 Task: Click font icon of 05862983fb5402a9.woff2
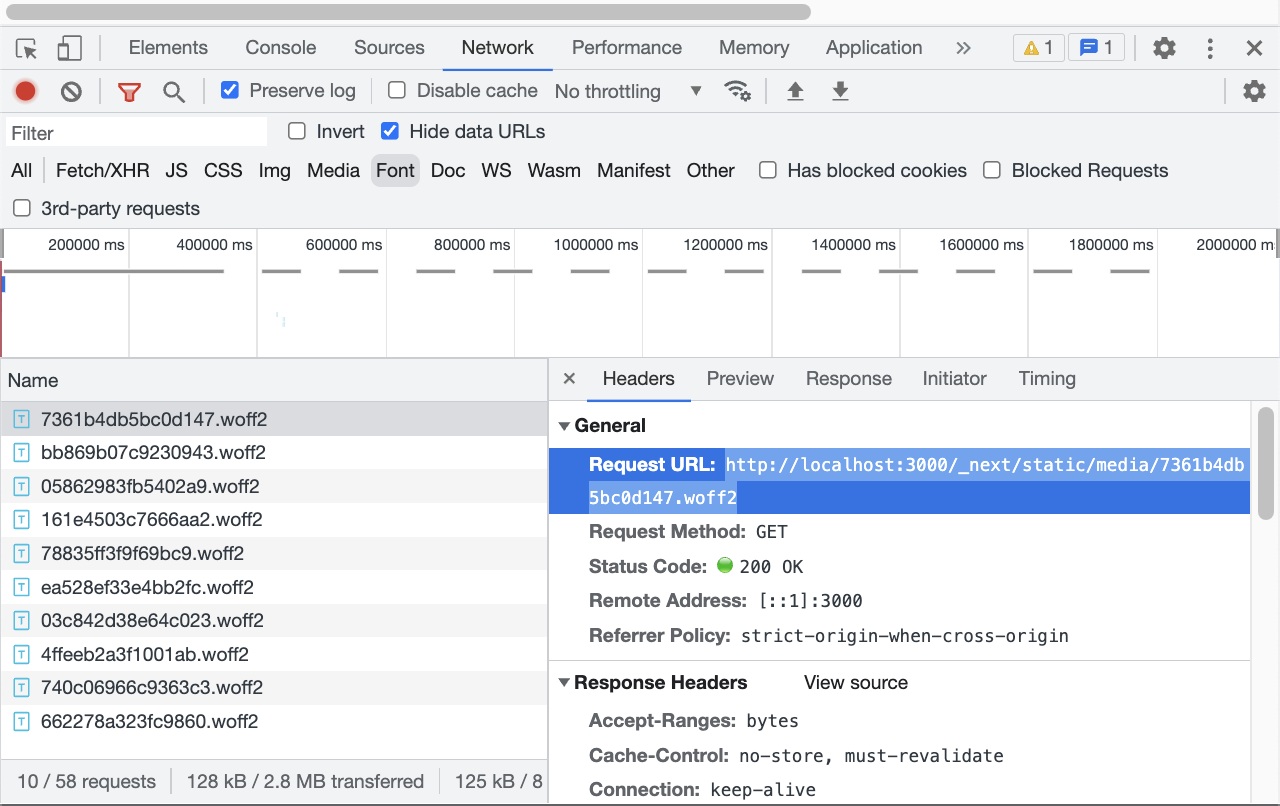pos(21,487)
